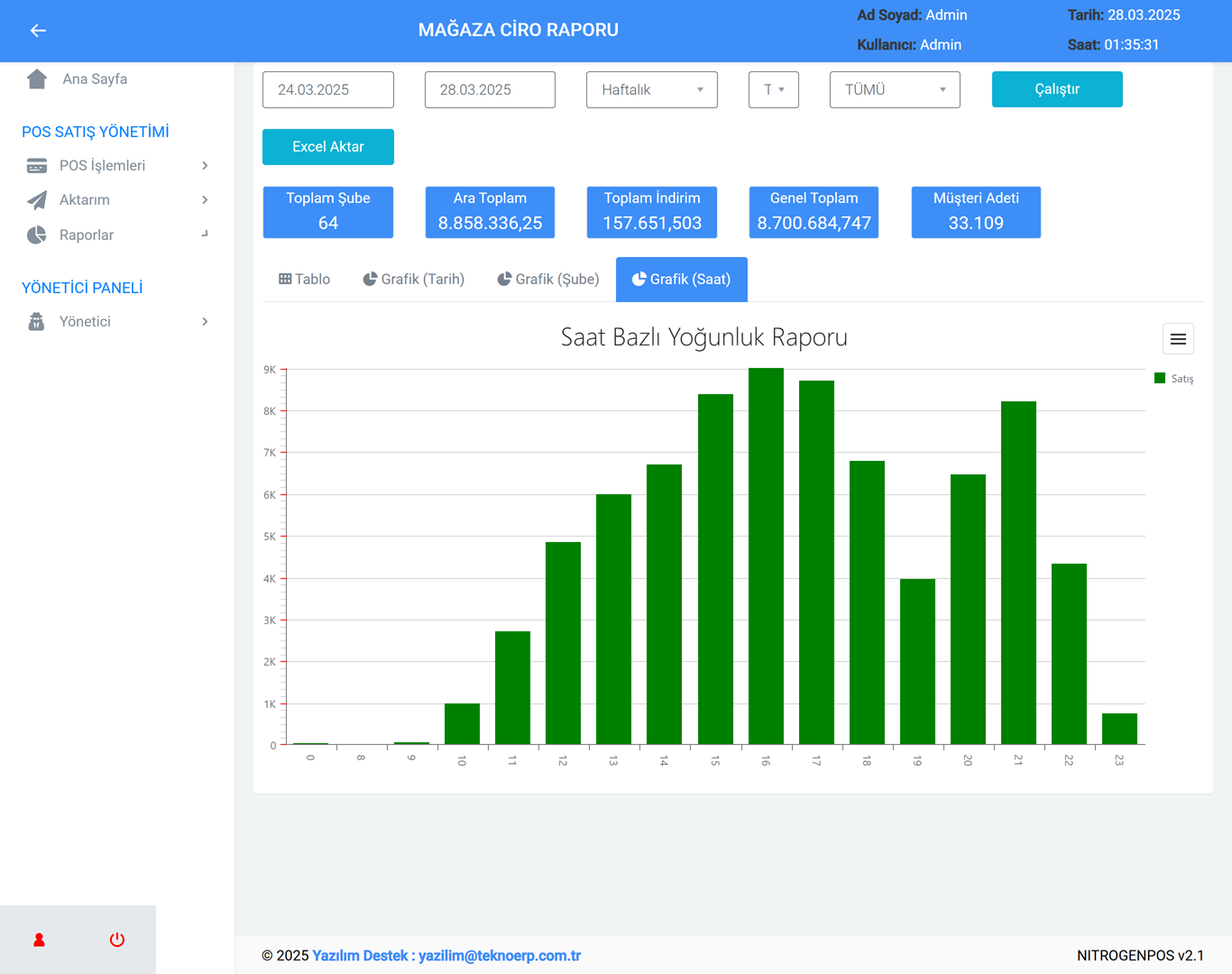
Task: Click the Ara Toplam summary card
Action: [x=490, y=212]
